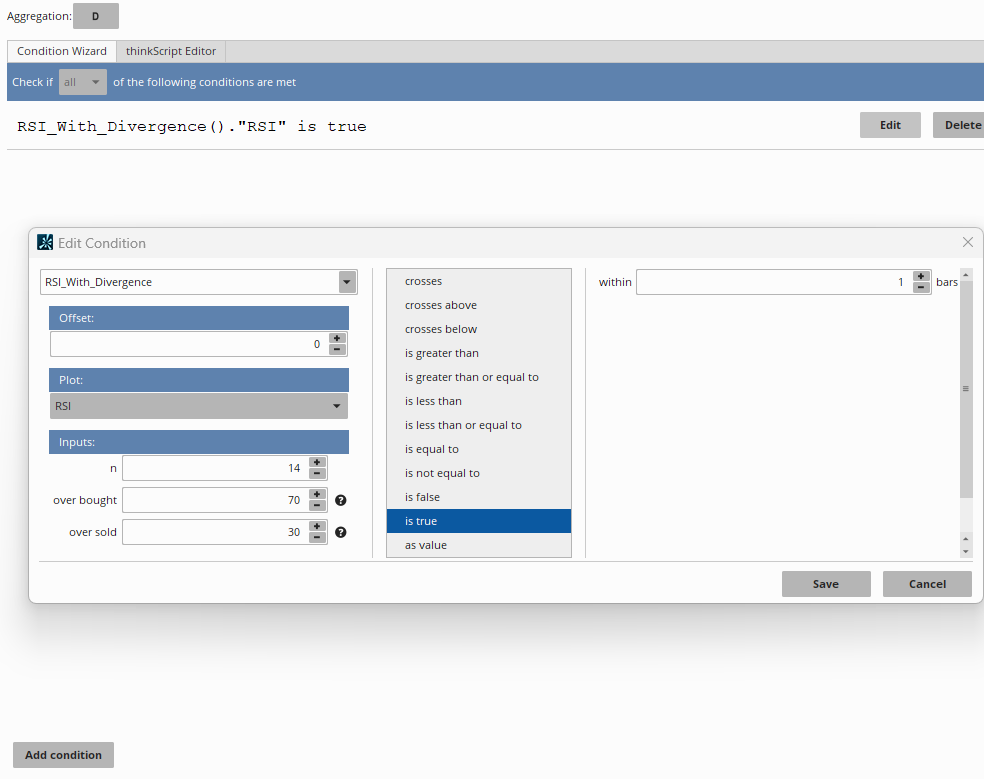Open the RSI_With_Divergence study dropdown
Viewport: 984px width, 779px height.
[347, 282]
